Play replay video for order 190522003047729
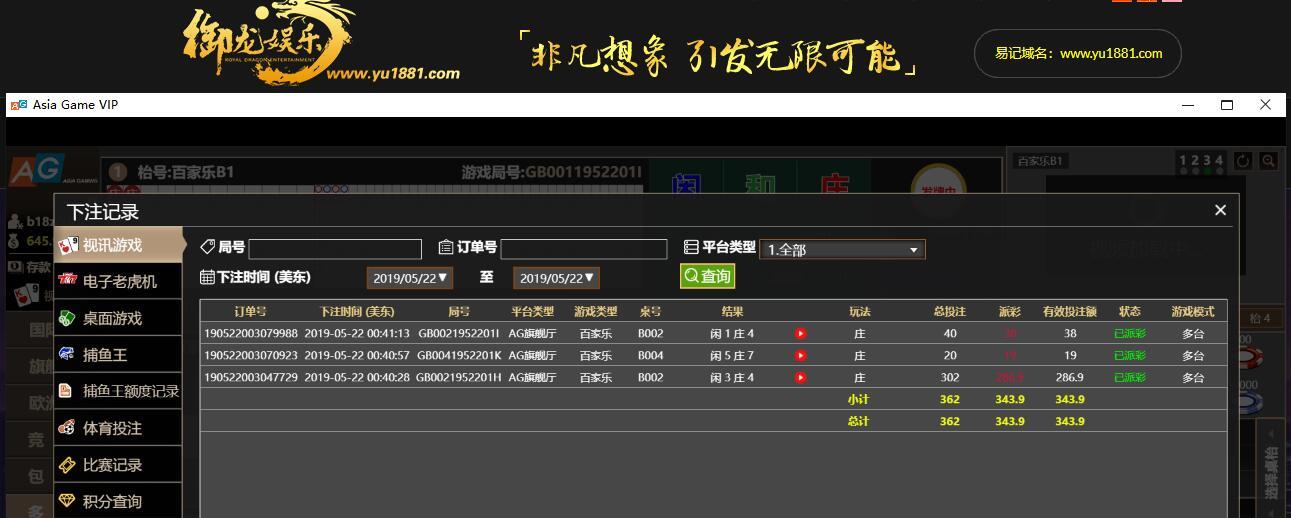The width and height of the screenshot is (1291, 518). (x=800, y=377)
